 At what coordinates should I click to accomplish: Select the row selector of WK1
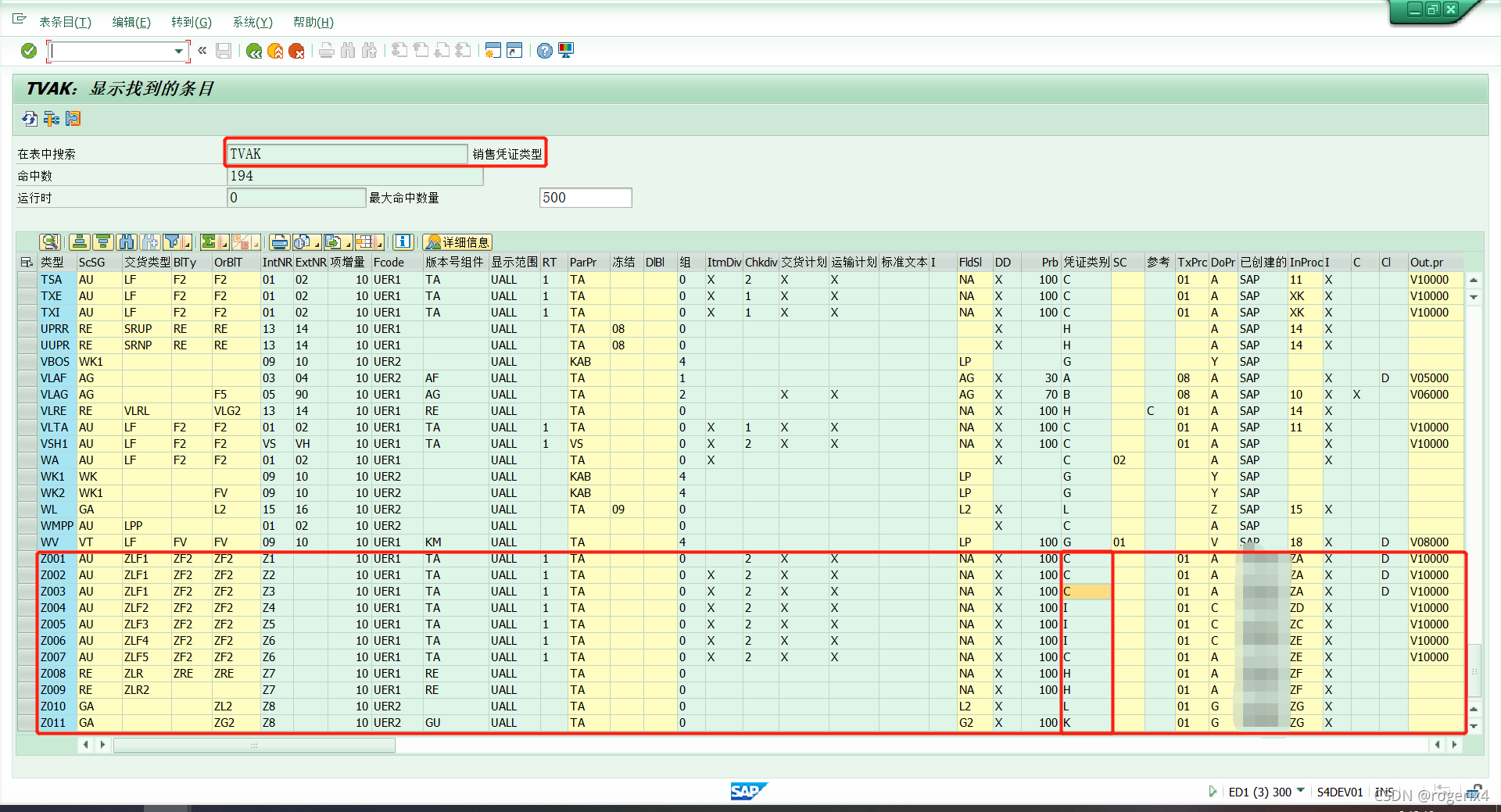click(x=27, y=477)
